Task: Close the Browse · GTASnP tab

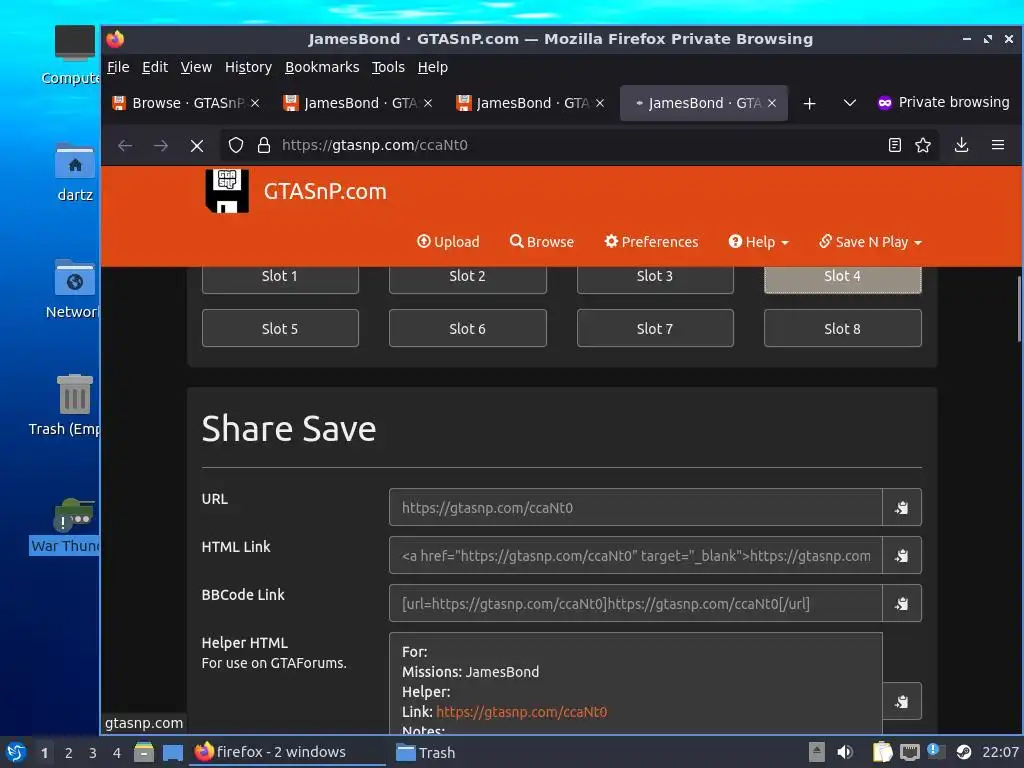Action: coord(255,103)
